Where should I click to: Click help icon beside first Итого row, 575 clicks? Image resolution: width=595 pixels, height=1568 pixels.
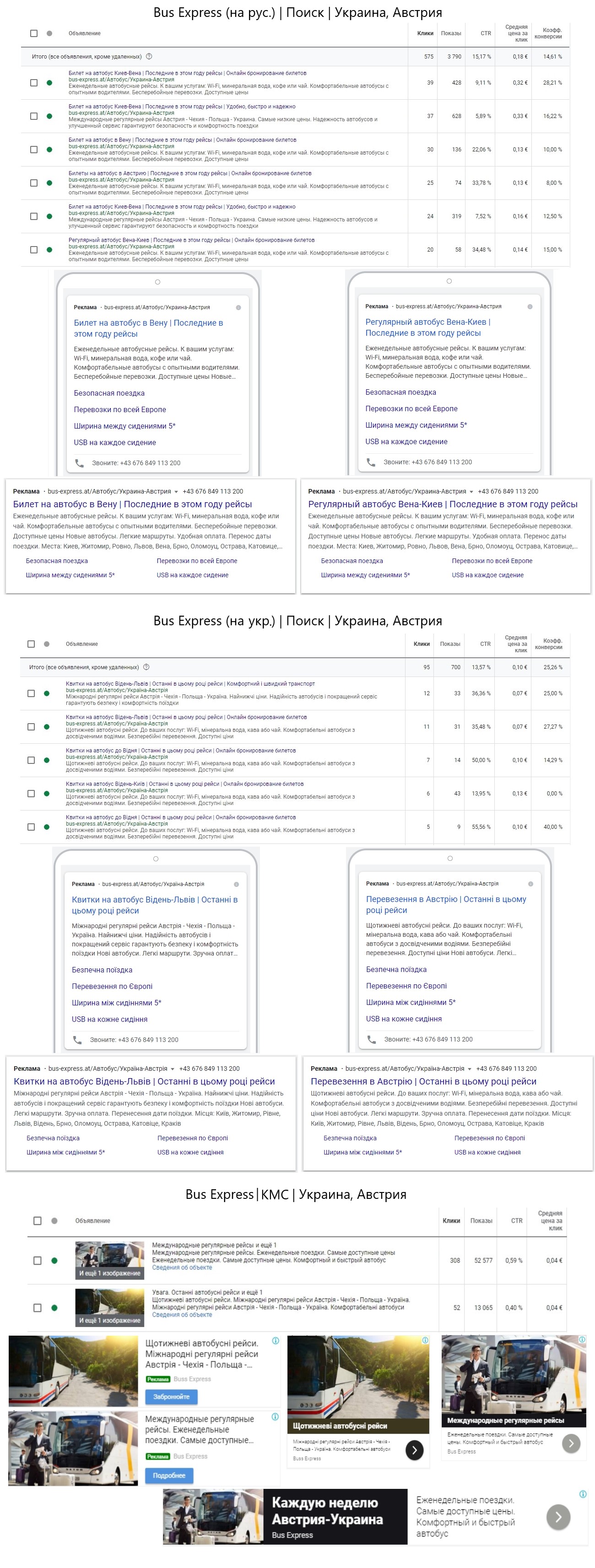[x=149, y=57]
